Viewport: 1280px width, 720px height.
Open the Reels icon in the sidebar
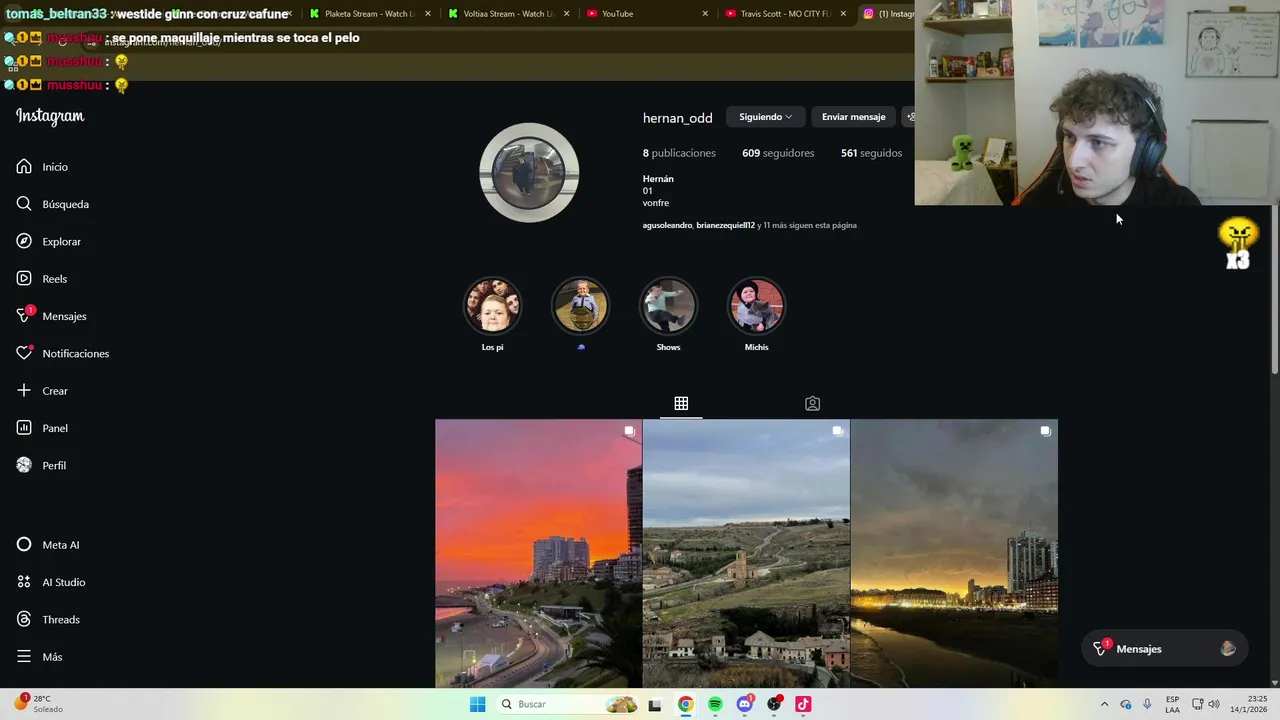(x=24, y=279)
